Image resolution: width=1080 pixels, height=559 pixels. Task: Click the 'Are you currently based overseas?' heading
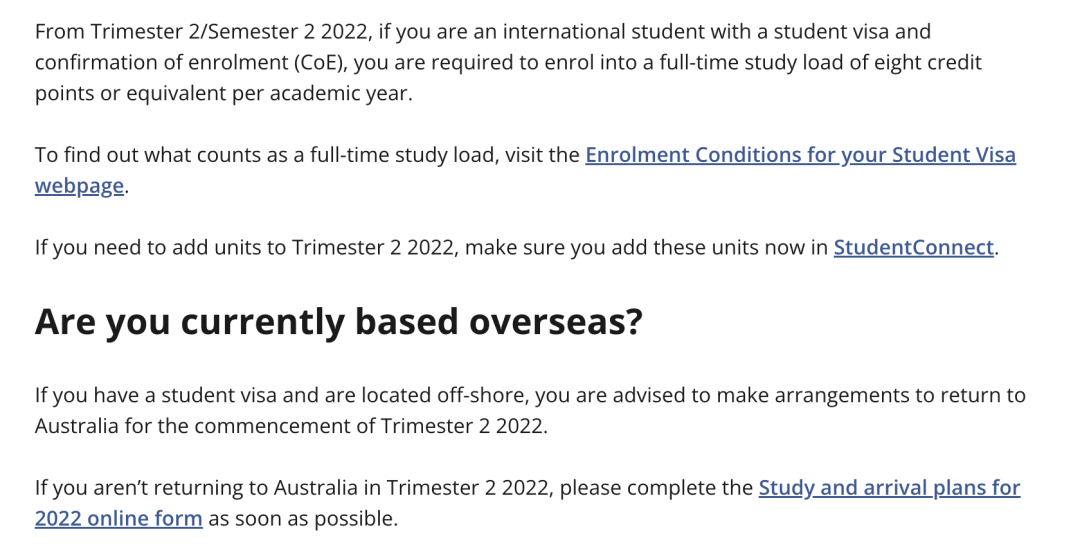coord(338,321)
